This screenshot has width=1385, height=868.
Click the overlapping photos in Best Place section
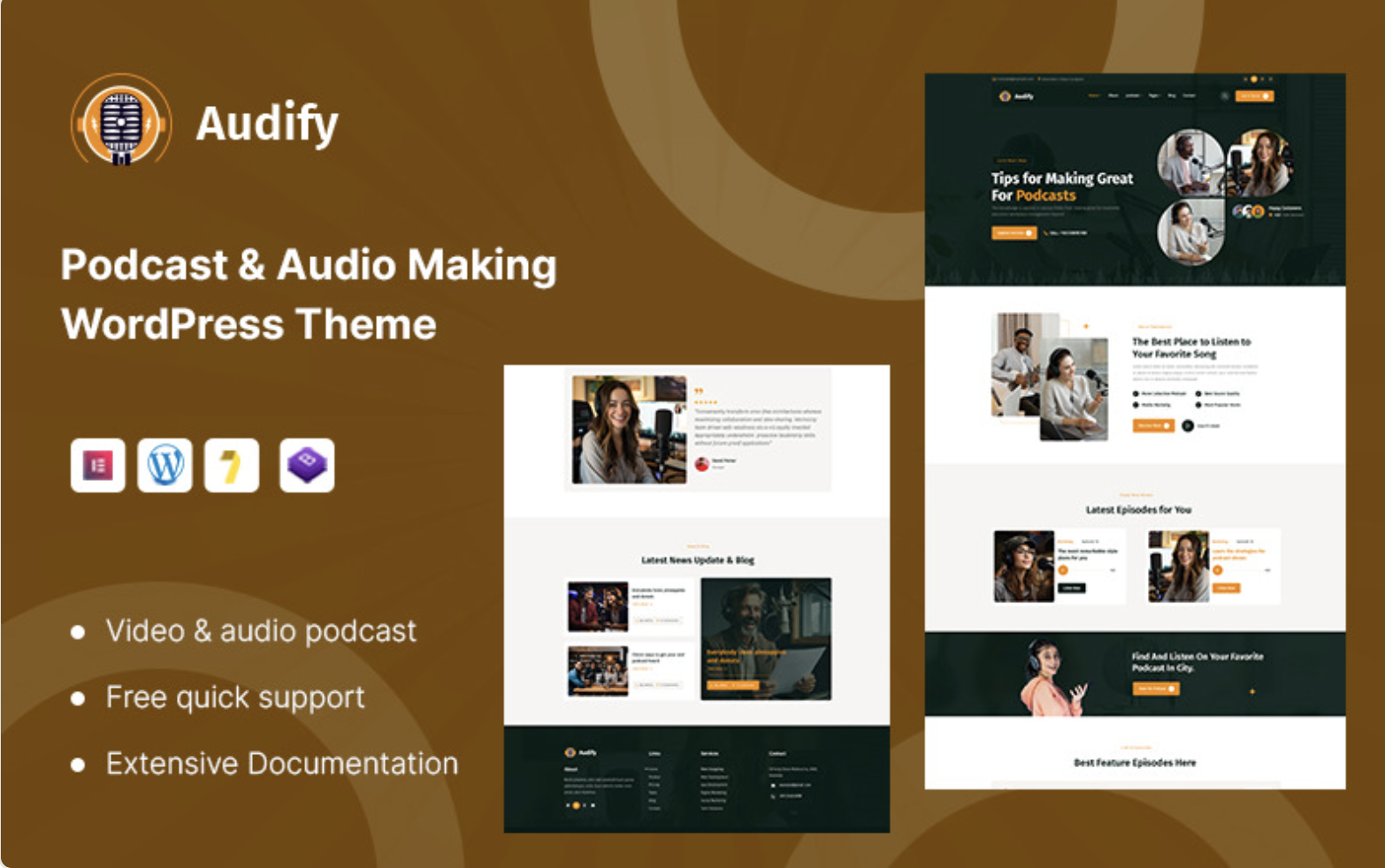[x=1050, y=377]
